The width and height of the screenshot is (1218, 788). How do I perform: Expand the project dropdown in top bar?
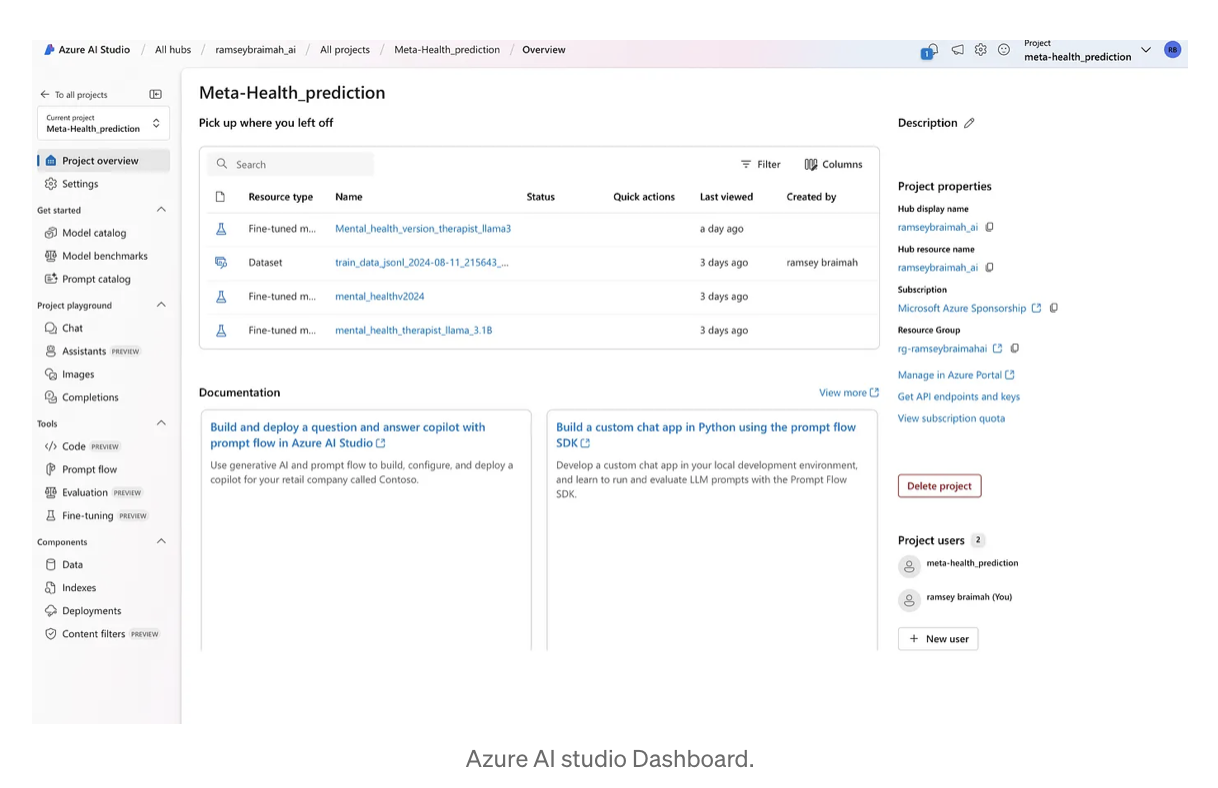[1146, 50]
